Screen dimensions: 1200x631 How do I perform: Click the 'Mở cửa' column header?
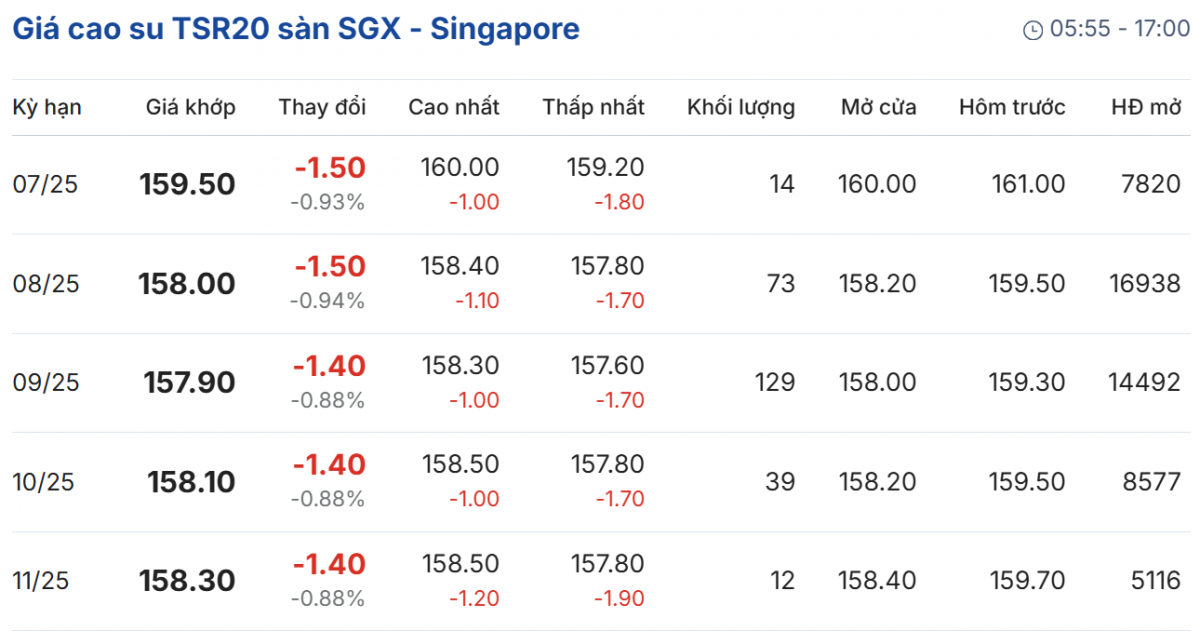878,108
